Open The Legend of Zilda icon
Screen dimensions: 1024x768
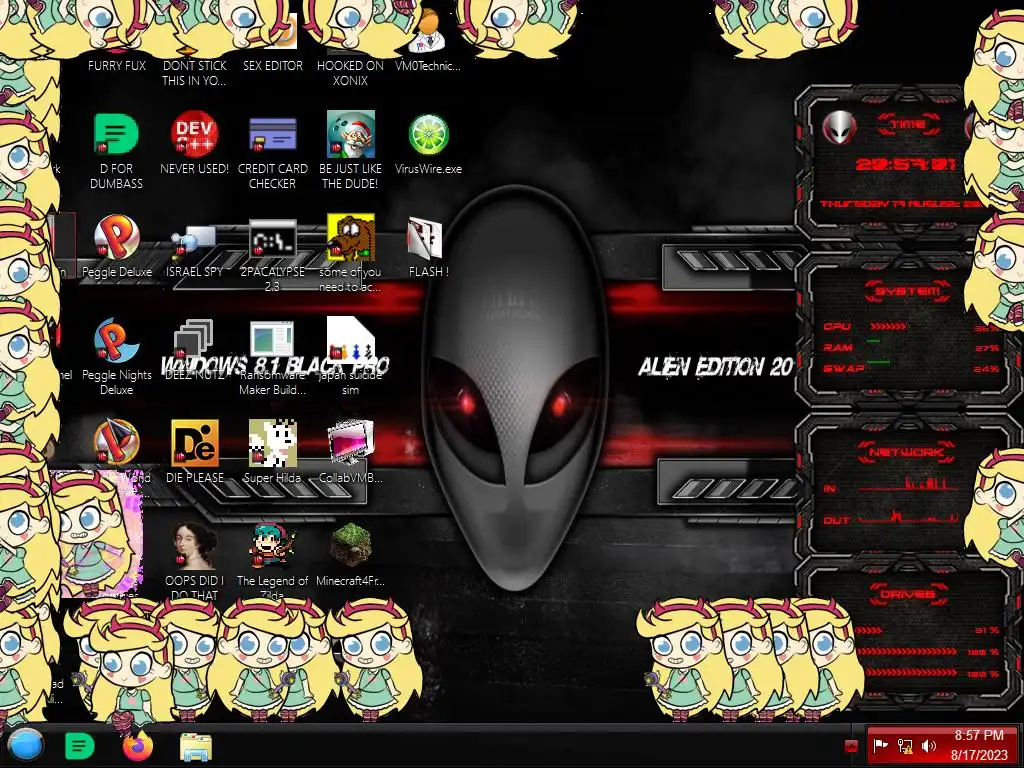click(x=272, y=547)
